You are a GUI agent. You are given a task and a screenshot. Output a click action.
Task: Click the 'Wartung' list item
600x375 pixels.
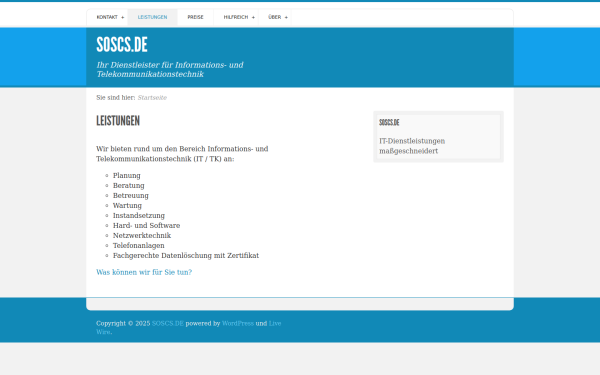coord(127,205)
